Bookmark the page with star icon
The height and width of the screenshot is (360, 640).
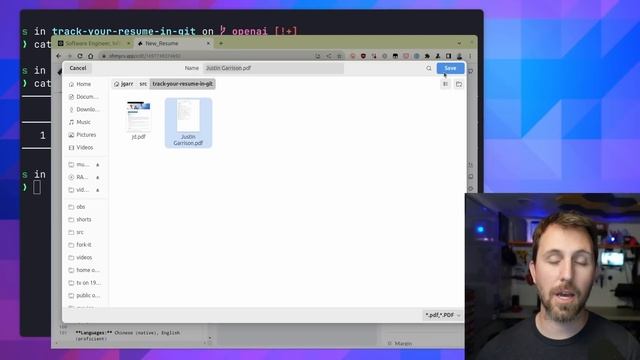click(340, 56)
